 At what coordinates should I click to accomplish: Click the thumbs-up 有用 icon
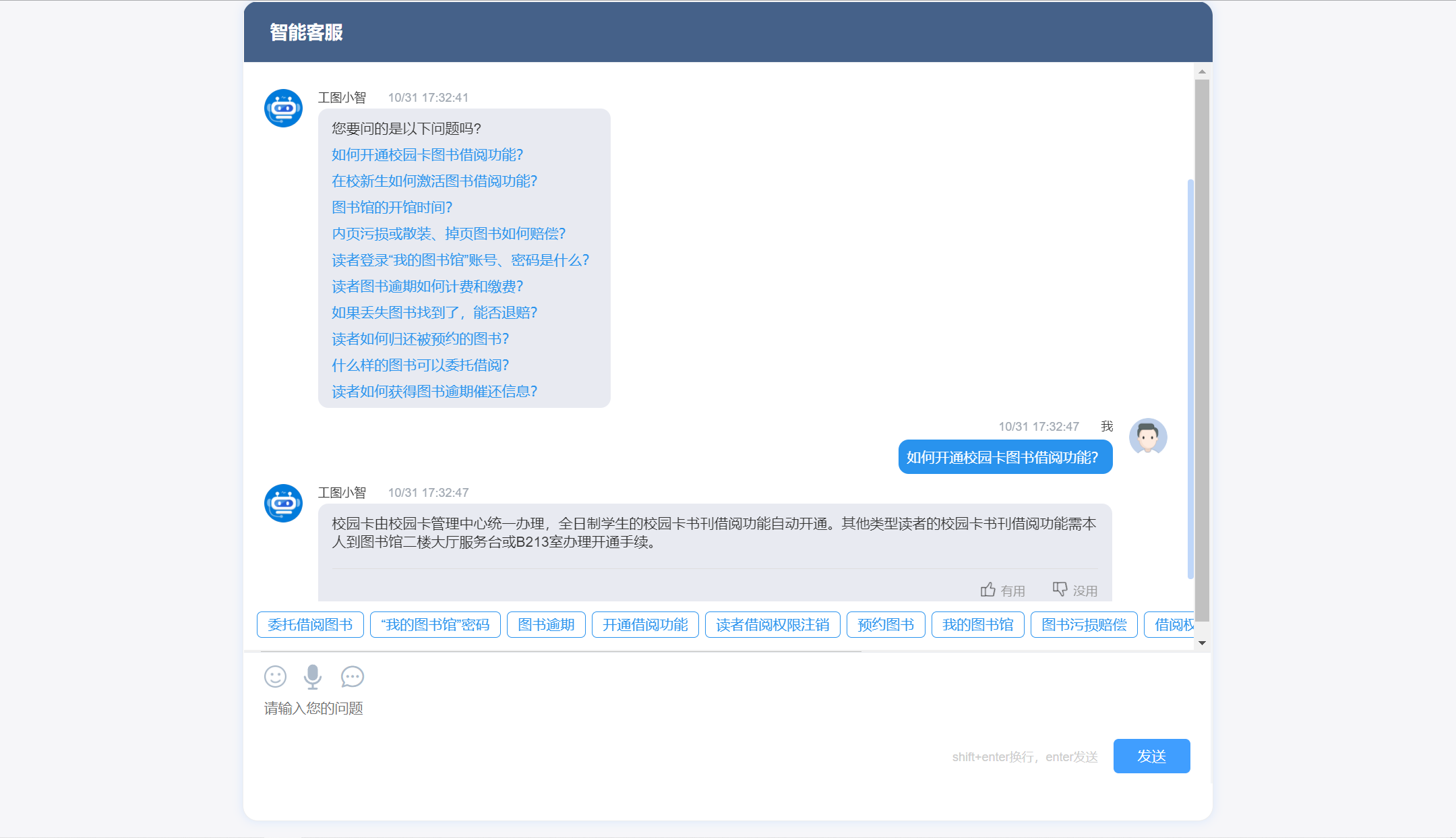[988, 590]
